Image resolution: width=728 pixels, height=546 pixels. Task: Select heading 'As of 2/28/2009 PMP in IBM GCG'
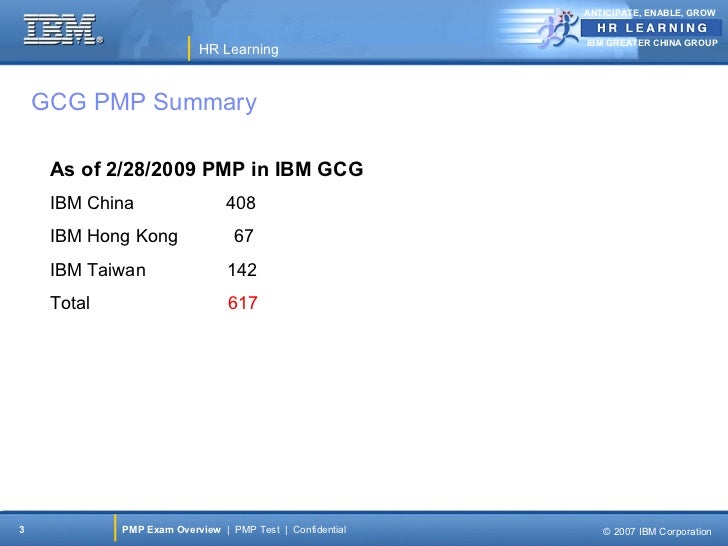pyautogui.click(x=207, y=169)
